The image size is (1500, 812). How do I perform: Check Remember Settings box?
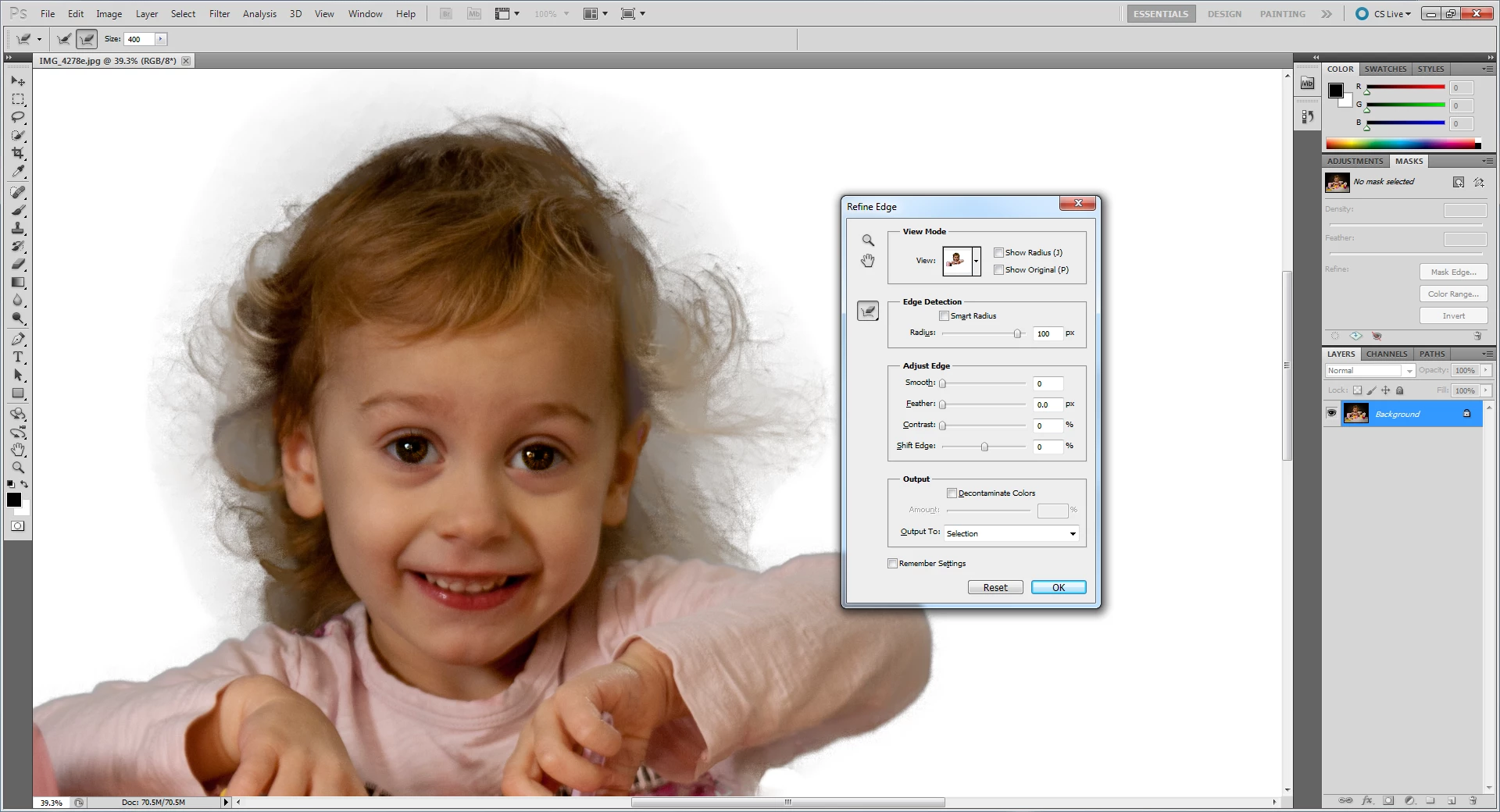pos(892,563)
